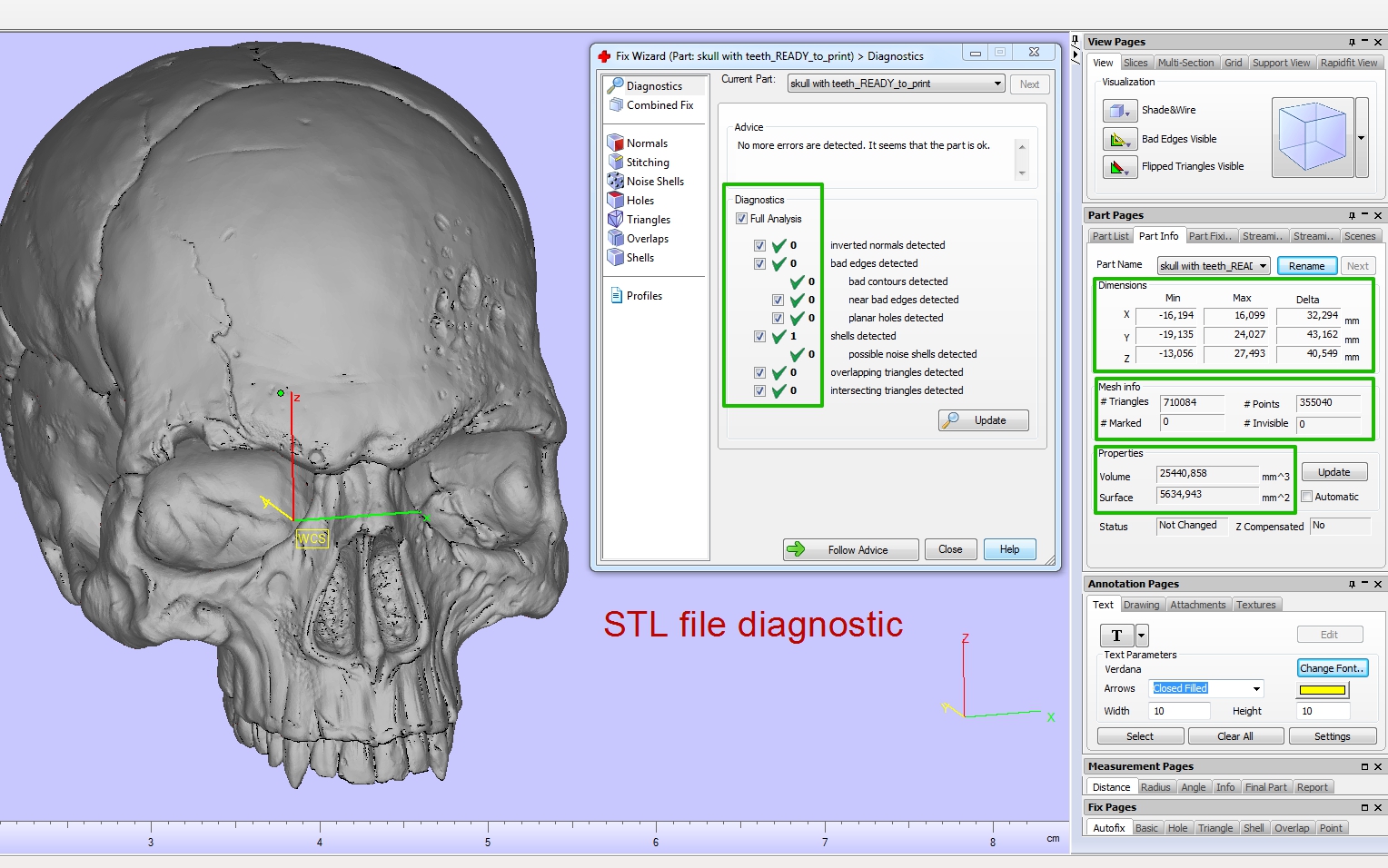Select the Stitching fix tool
1388x868 pixels.
[647, 163]
